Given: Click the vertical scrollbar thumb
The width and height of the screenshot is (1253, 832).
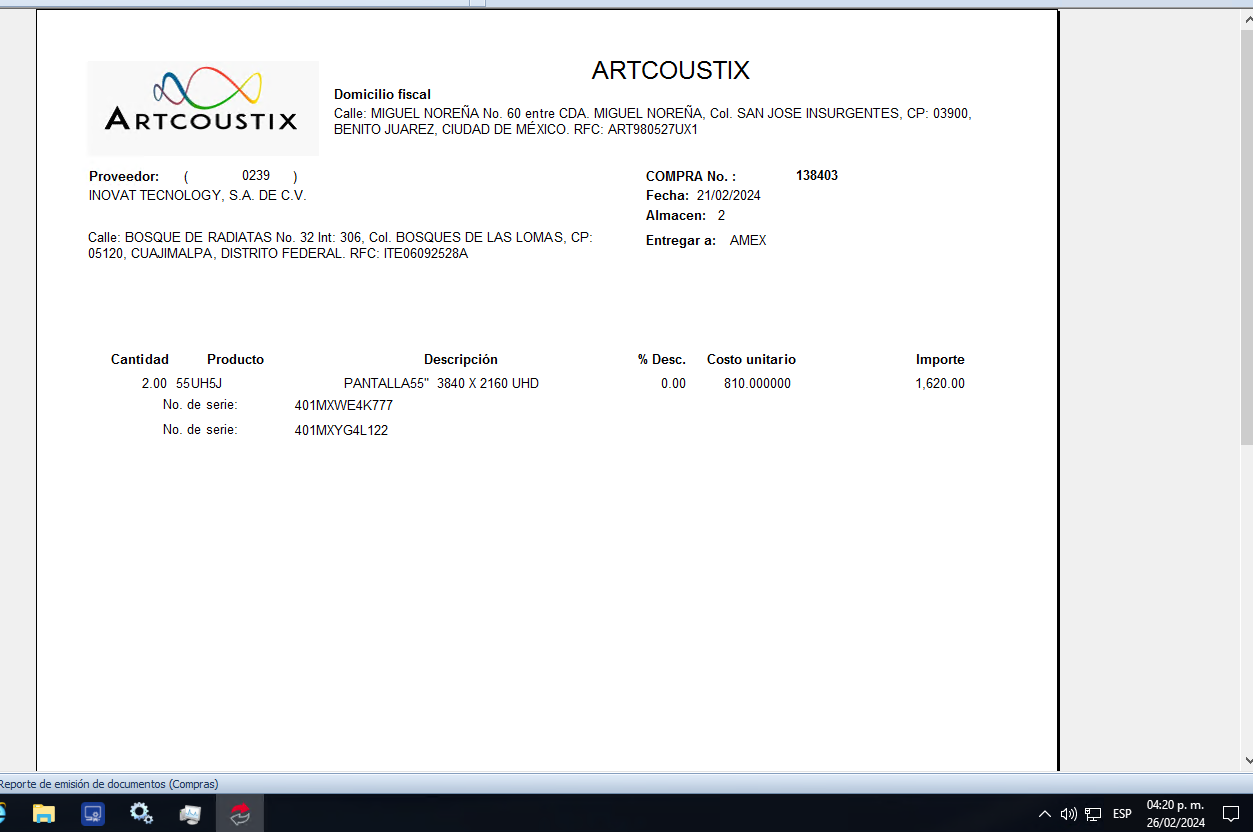Looking at the screenshot, I should click(1246, 237).
